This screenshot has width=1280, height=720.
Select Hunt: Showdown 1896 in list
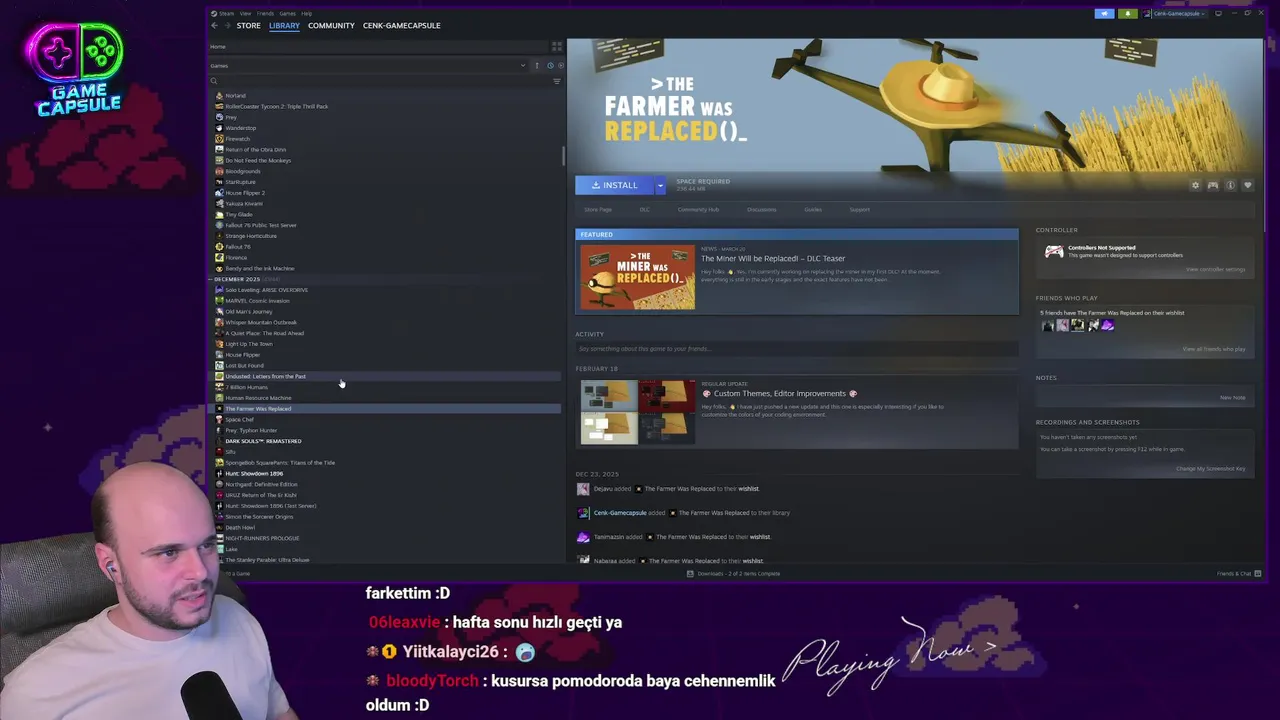385,474
